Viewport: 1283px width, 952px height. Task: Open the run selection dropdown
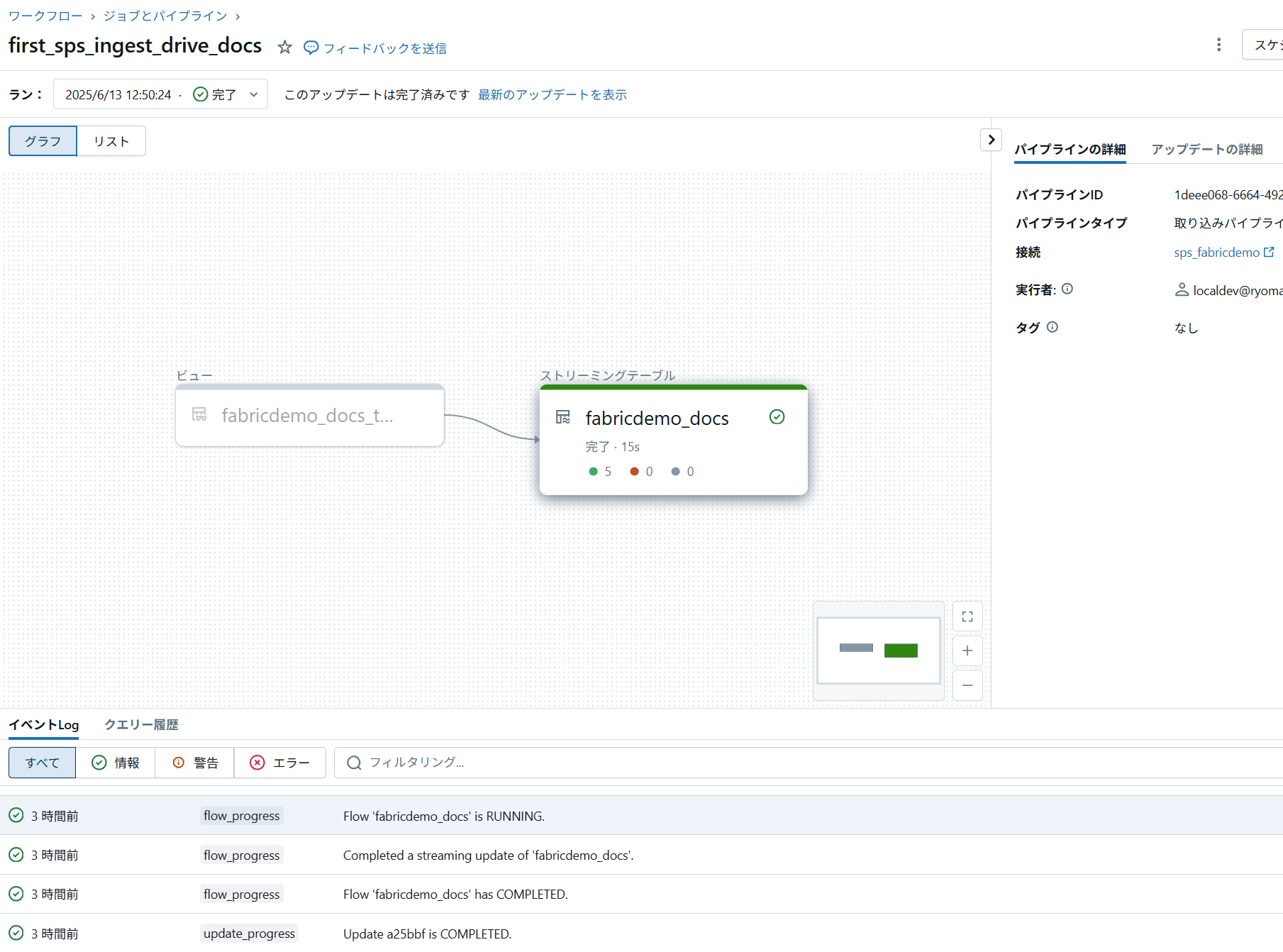160,94
